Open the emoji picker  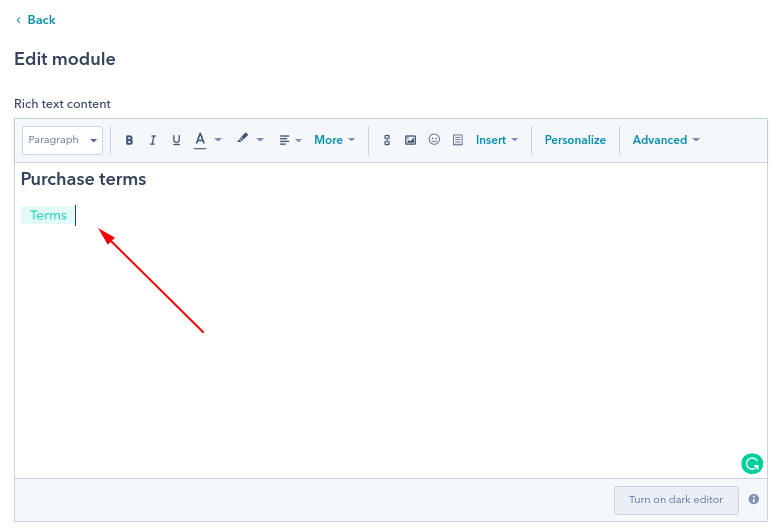coord(434,140)
